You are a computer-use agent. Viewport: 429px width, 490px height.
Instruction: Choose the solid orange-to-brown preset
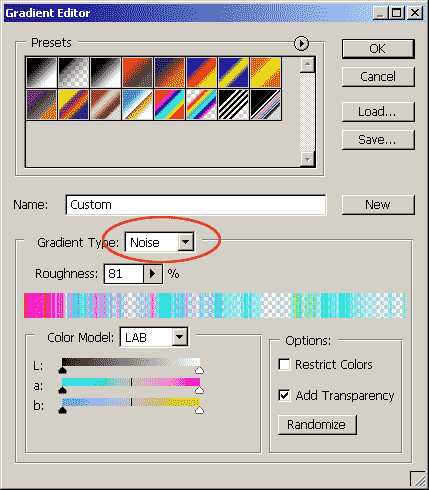click(x=137, y=72)
